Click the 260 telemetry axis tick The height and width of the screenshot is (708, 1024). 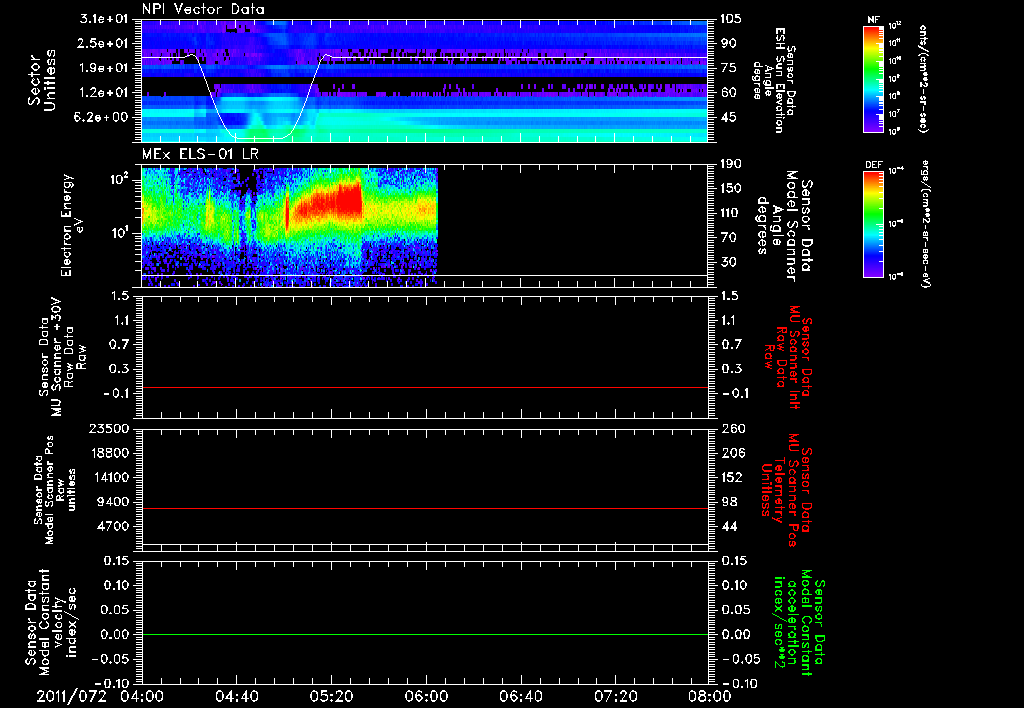[x=733, y=429]
